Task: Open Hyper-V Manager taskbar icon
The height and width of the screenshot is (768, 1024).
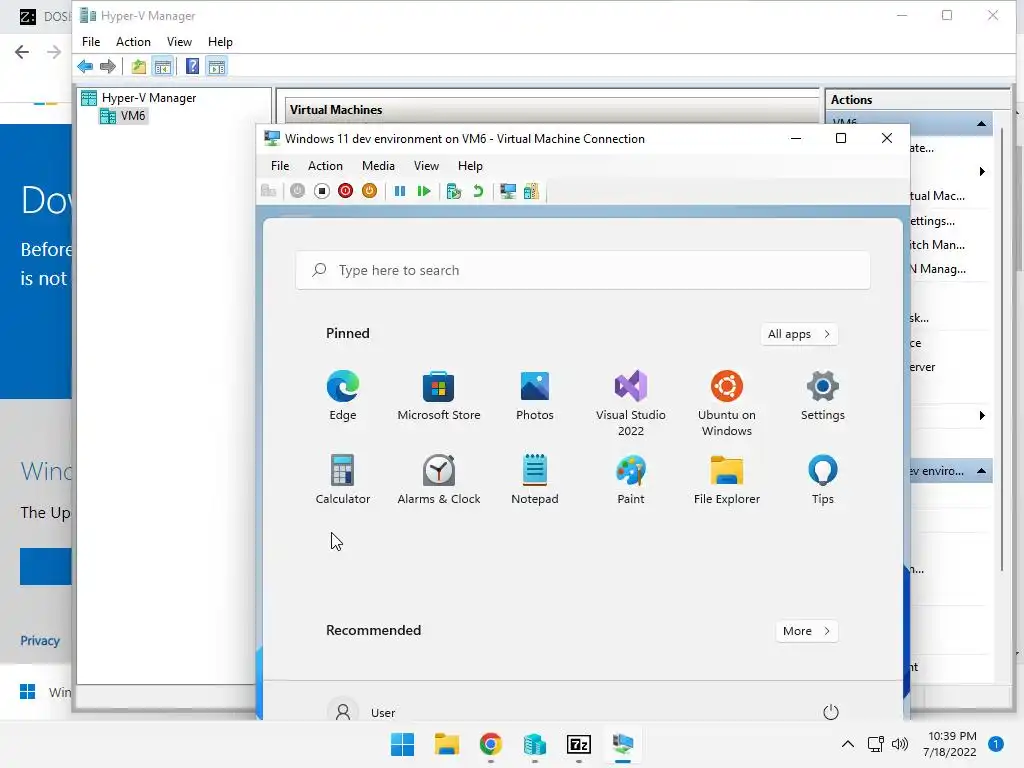Action: [x=535, y=744]
